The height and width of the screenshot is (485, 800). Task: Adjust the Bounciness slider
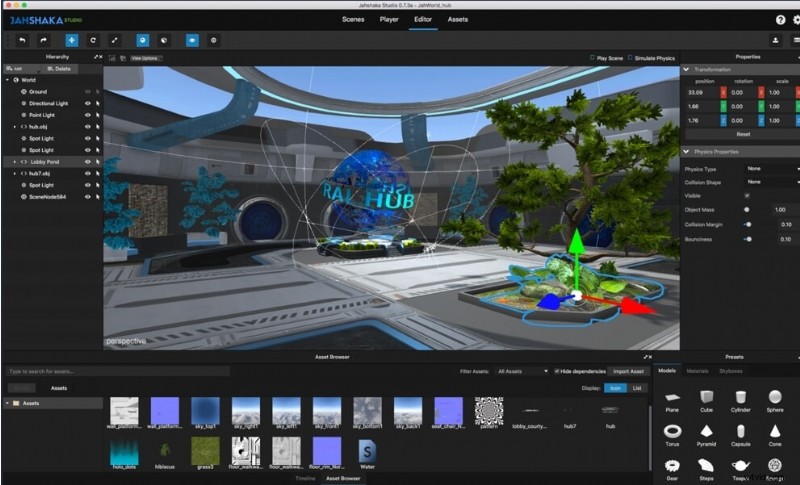click(x=747, y=239)
